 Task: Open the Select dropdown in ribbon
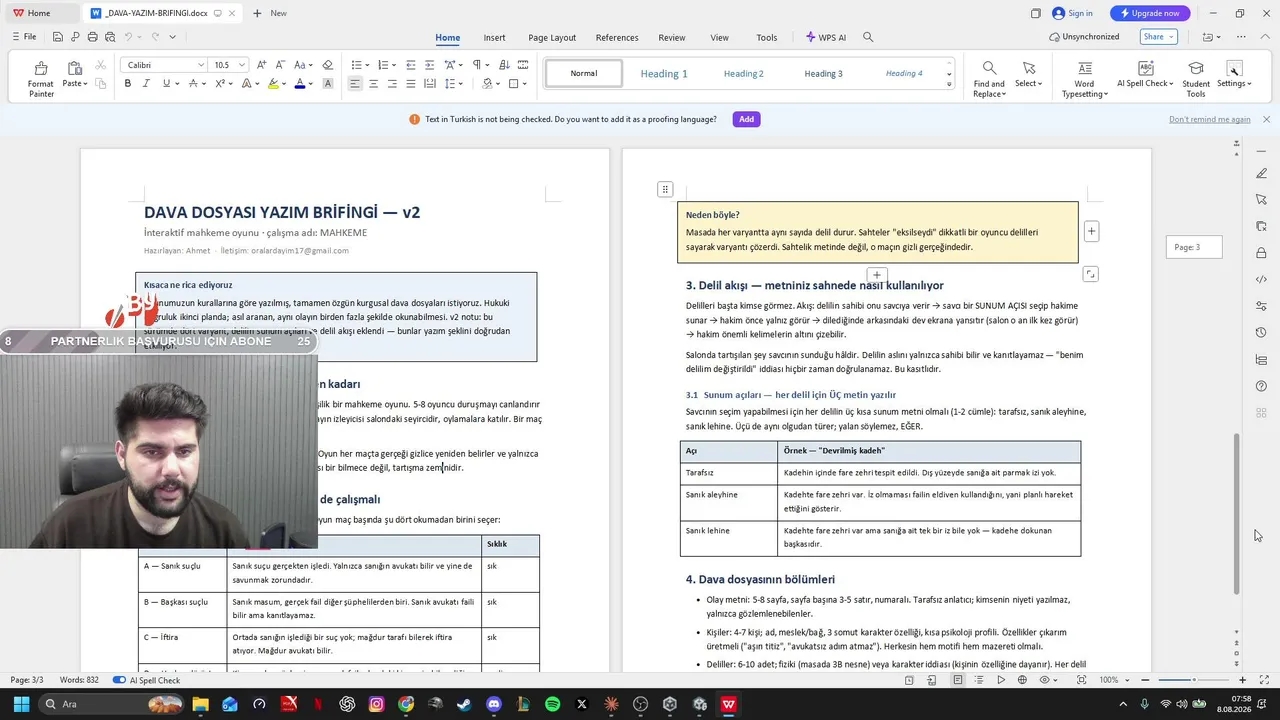pos(1040,84)
